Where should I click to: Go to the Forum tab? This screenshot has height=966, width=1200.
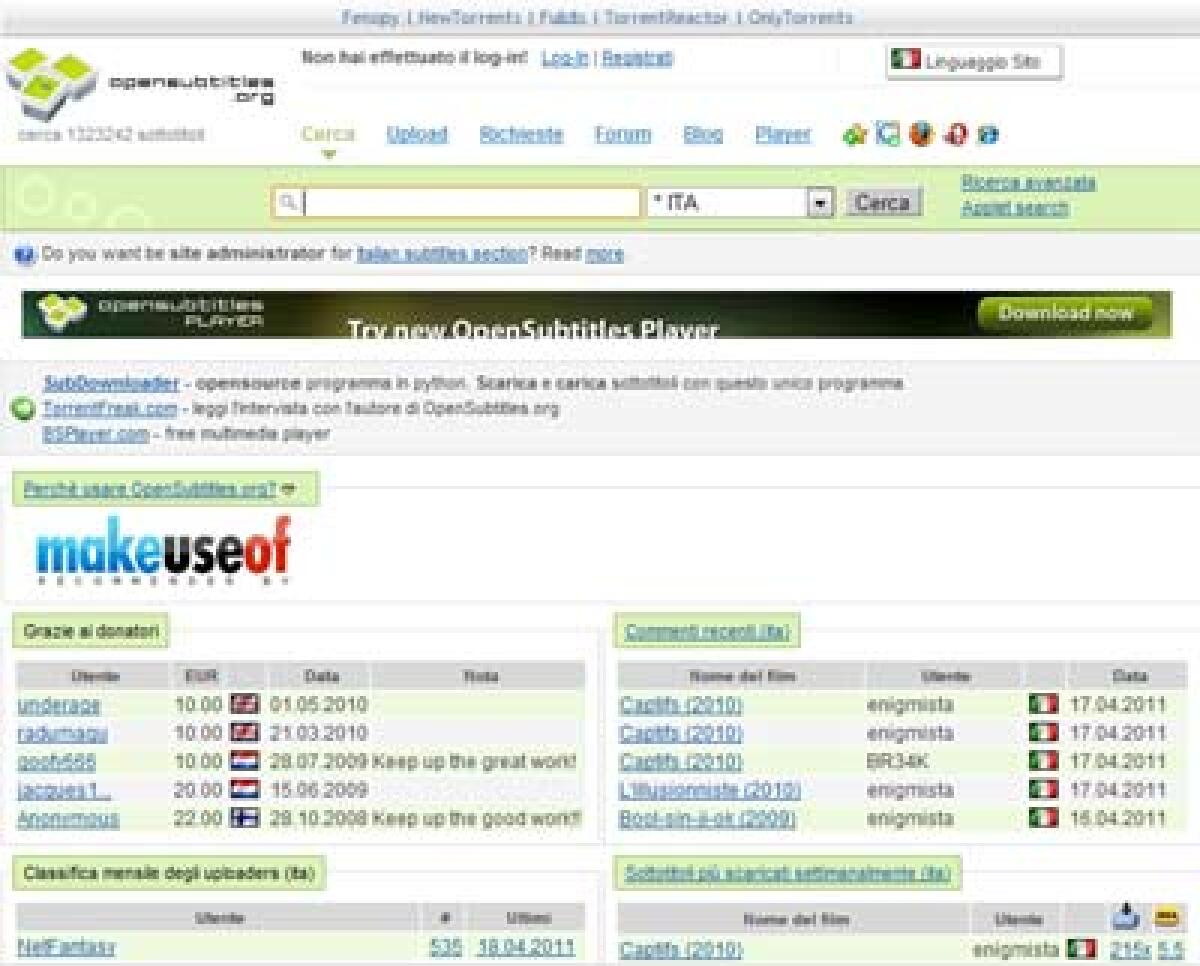tap(623, 134)
